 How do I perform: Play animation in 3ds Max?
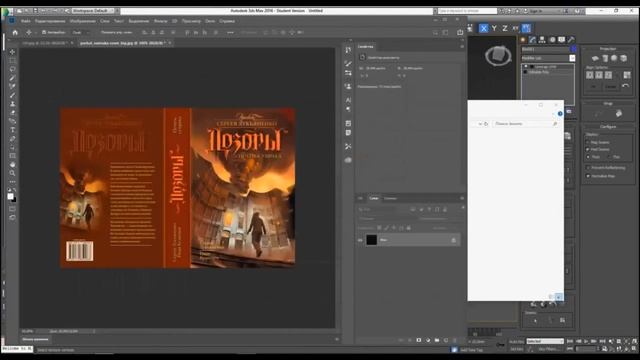pyautogui.click(x=586, y=341)
